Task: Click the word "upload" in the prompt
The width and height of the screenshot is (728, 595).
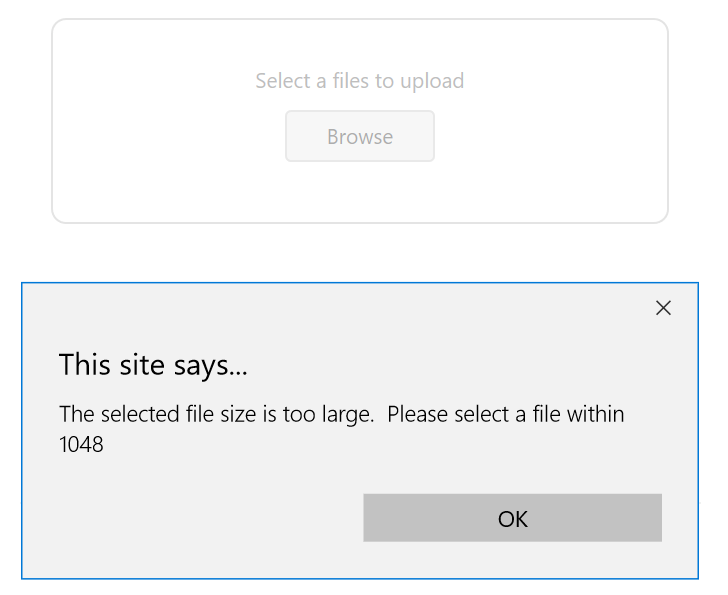Action: click(432, 81)
